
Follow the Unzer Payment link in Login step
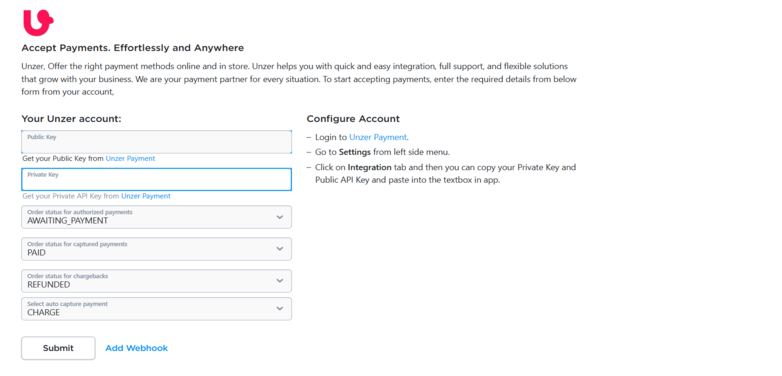point(378,137)
